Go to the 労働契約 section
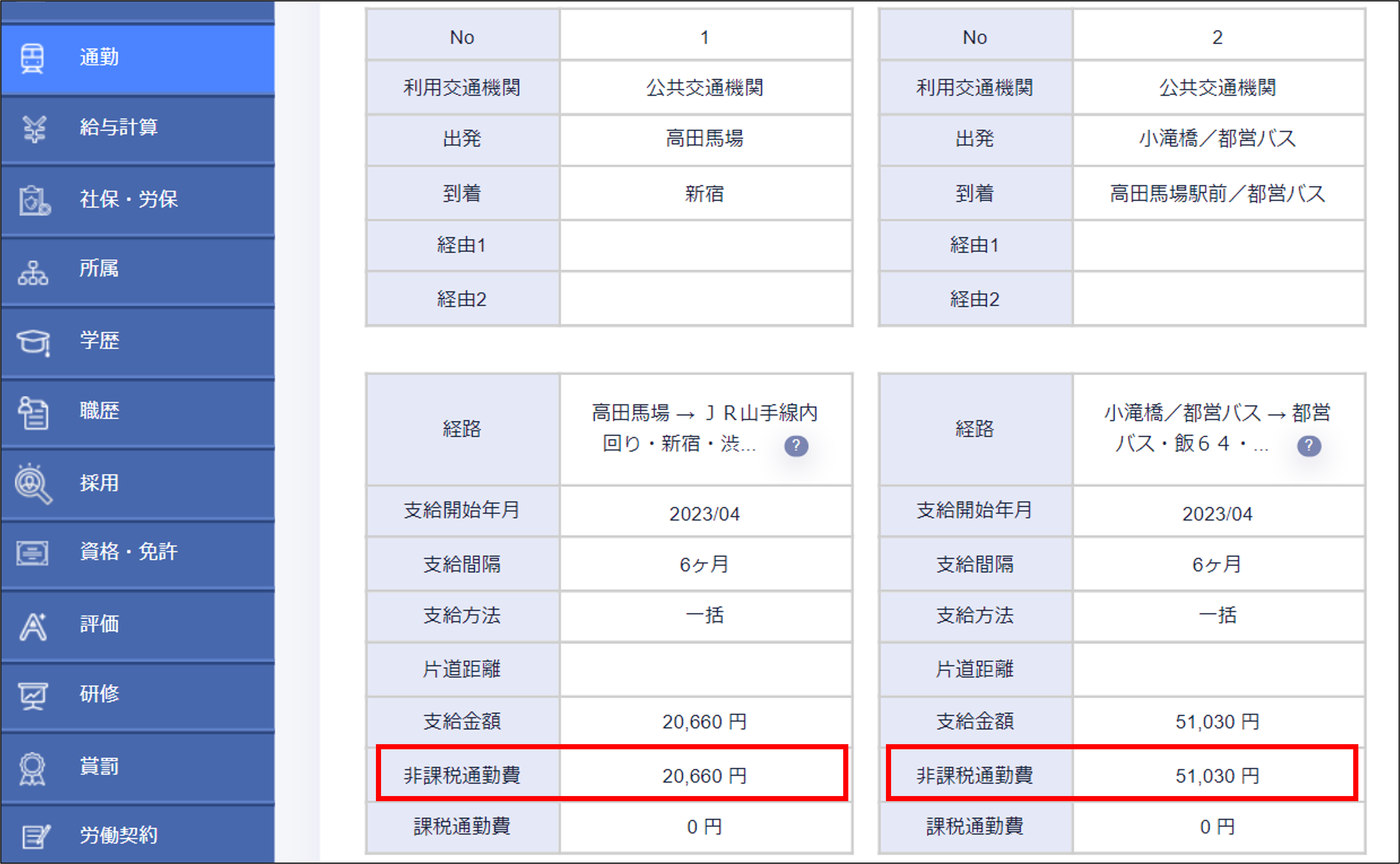 [x=119, y=836]
